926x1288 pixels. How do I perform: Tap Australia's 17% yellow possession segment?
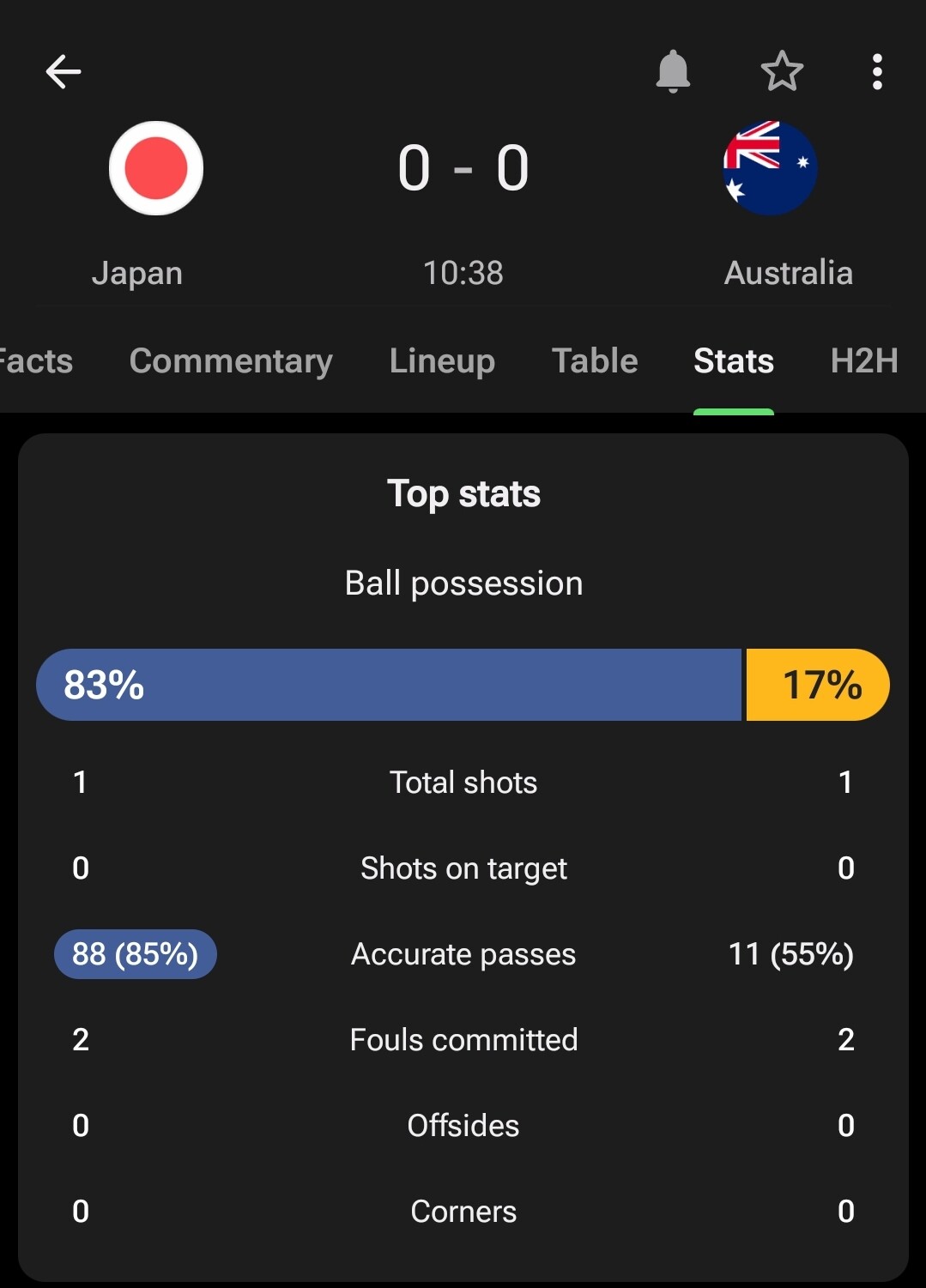click(818, 685)
